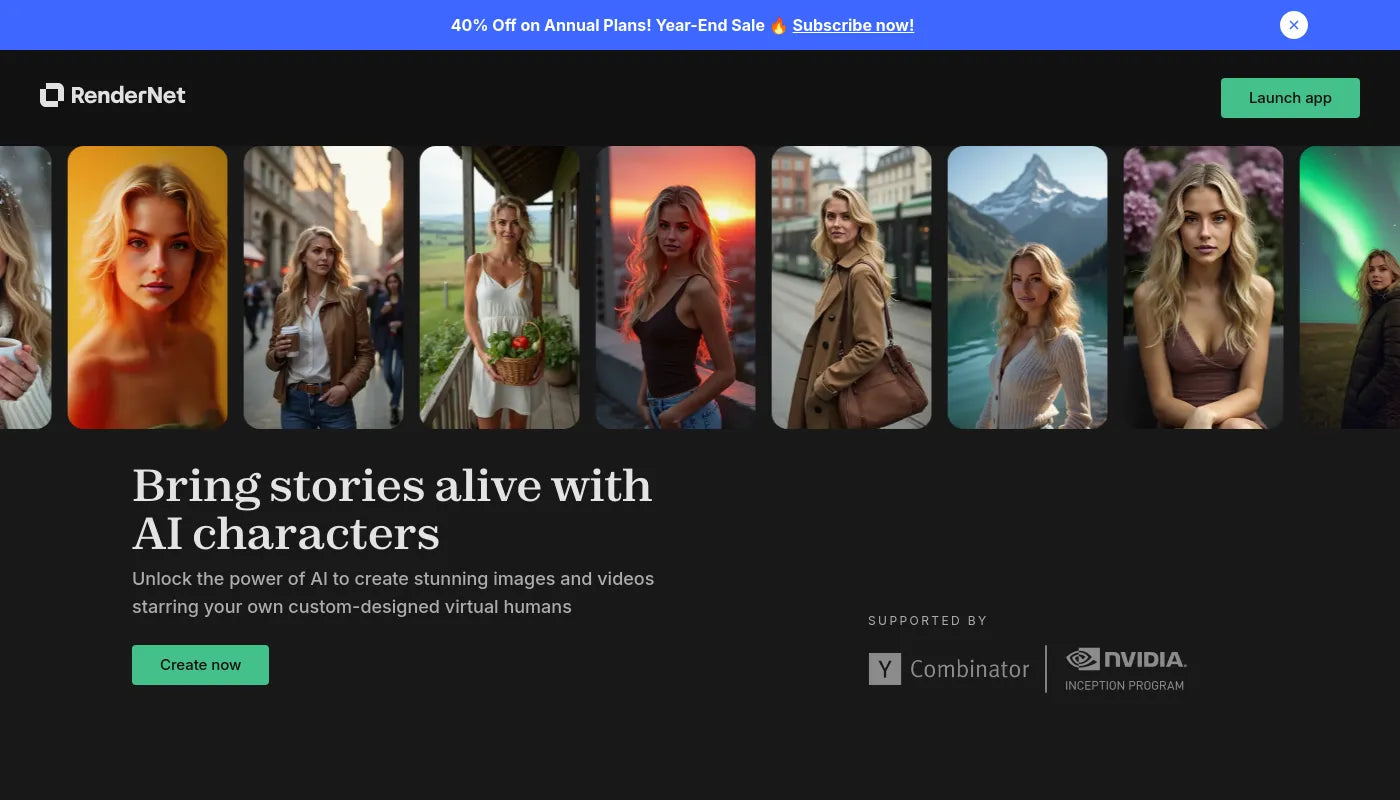
Task: Select the sunset sky portrait image
Action: coord(675,287)
